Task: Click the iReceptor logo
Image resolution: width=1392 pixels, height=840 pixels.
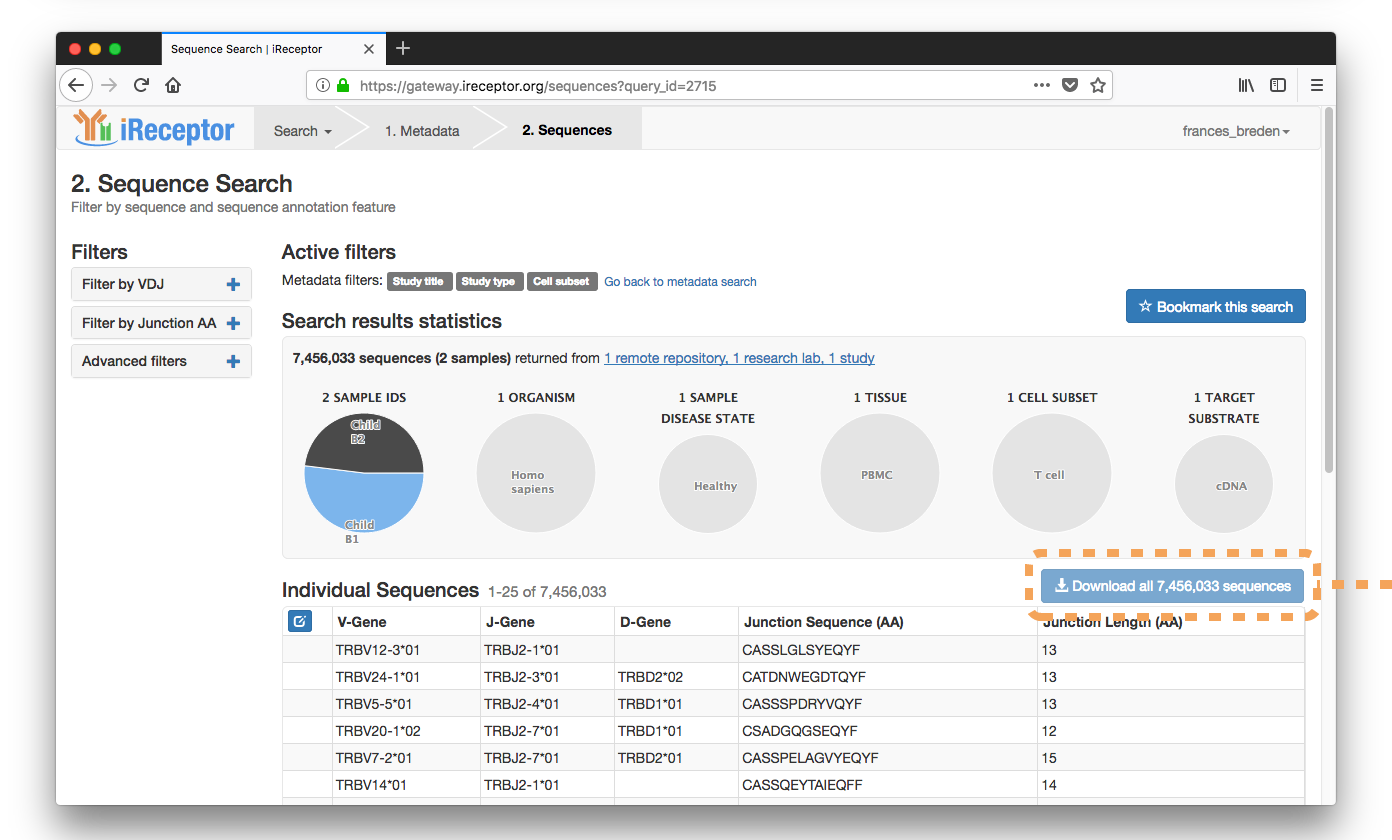Action: 154,128
